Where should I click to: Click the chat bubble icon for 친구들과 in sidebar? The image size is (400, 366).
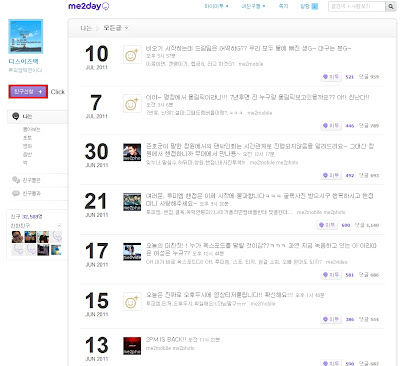click(x=16, y=193)
